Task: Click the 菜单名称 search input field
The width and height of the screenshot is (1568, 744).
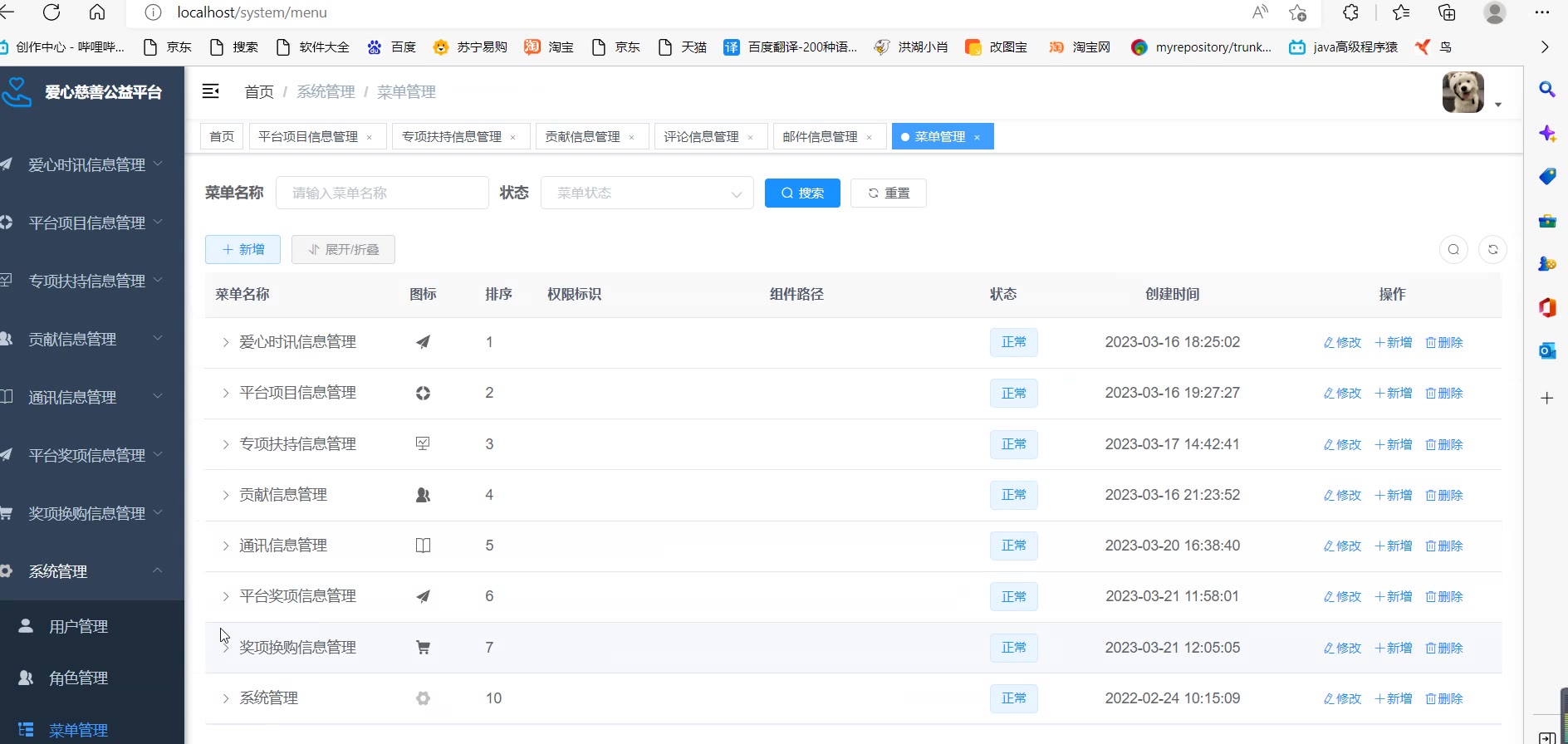Action: pyautogui.click(x=382, y=193)
